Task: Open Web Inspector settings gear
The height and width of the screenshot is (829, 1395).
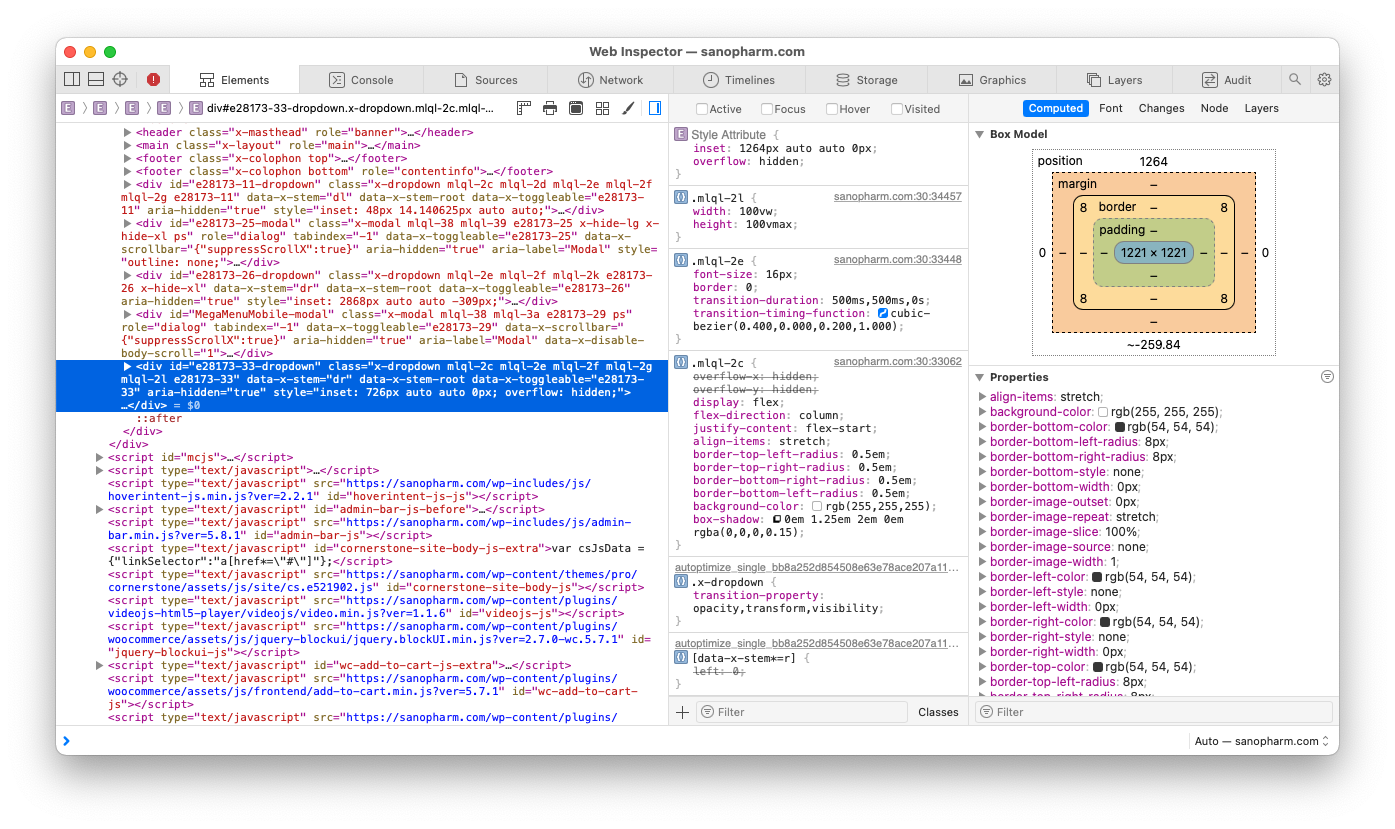Action: (1324, 80)
